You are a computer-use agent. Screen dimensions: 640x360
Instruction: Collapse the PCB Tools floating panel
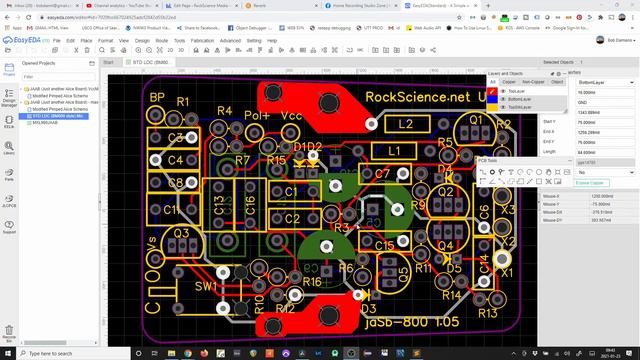coord(570,161)
